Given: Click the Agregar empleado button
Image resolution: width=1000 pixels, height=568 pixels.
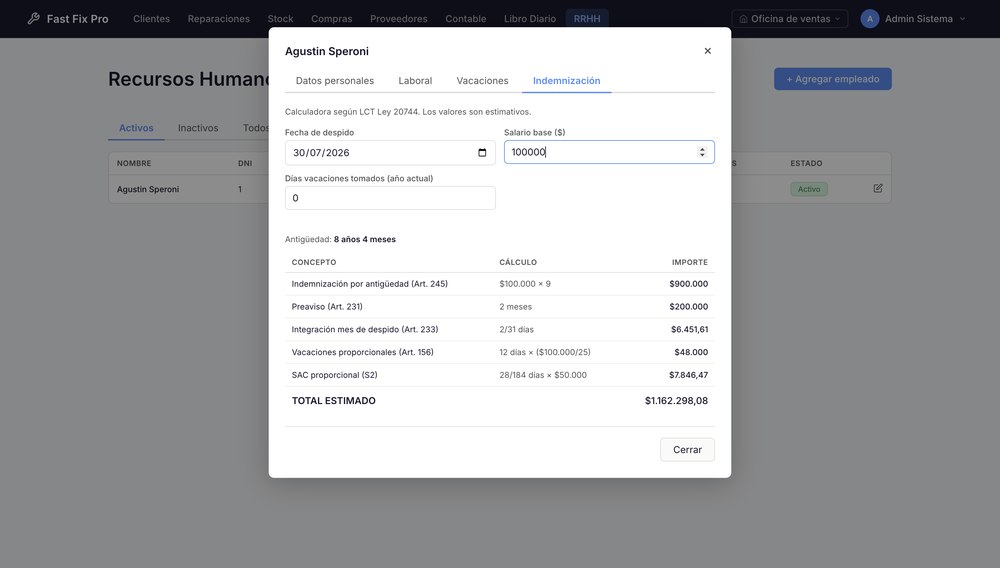Looking at the screenshot, I should click(832, 79).
